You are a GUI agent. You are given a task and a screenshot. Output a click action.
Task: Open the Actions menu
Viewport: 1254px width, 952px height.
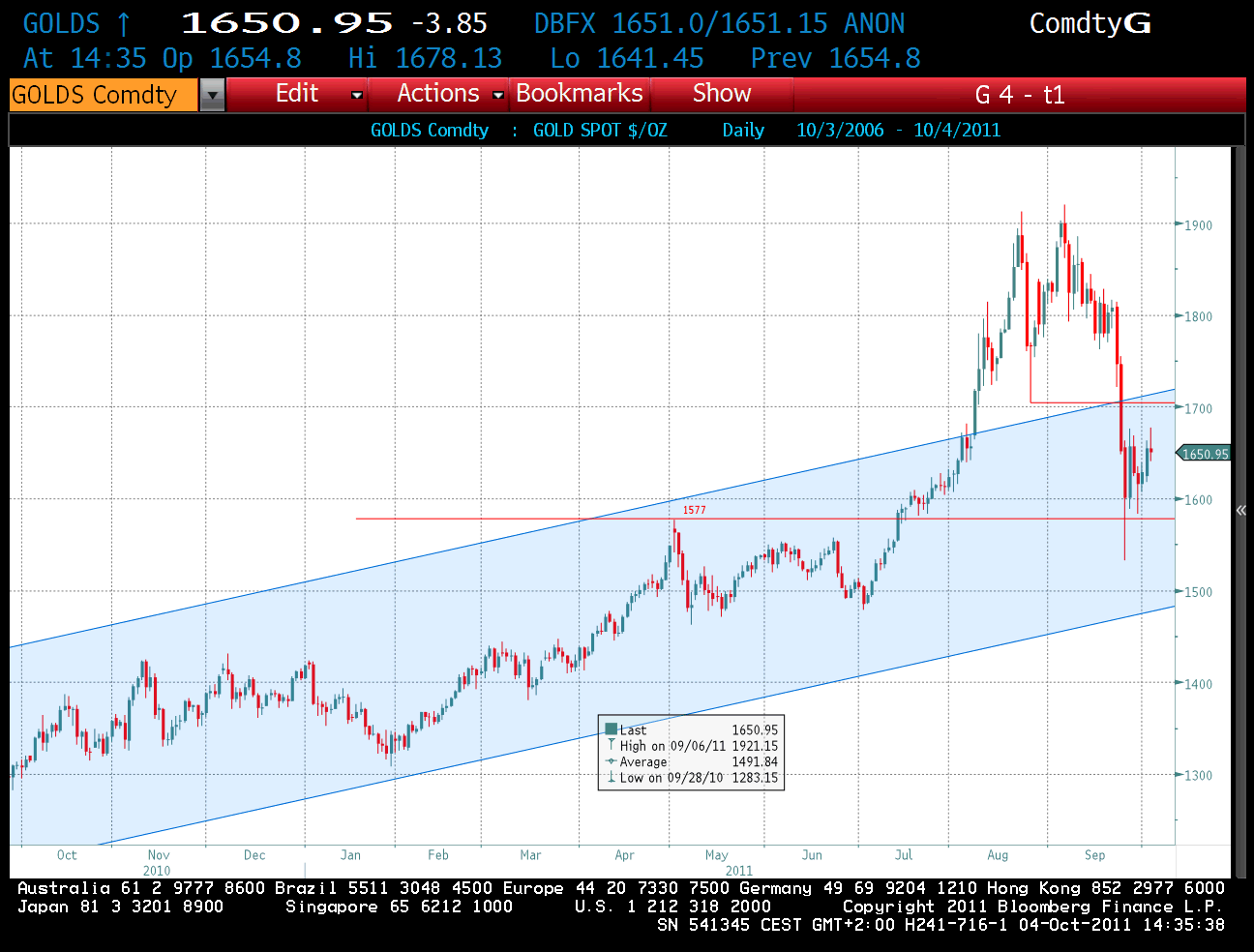(438, 94)
